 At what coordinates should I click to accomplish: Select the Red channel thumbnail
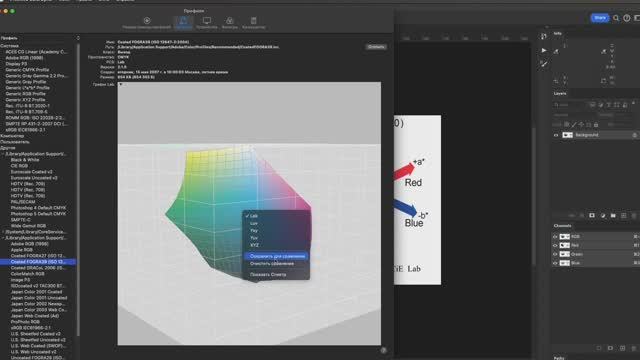tap(564, 246)
